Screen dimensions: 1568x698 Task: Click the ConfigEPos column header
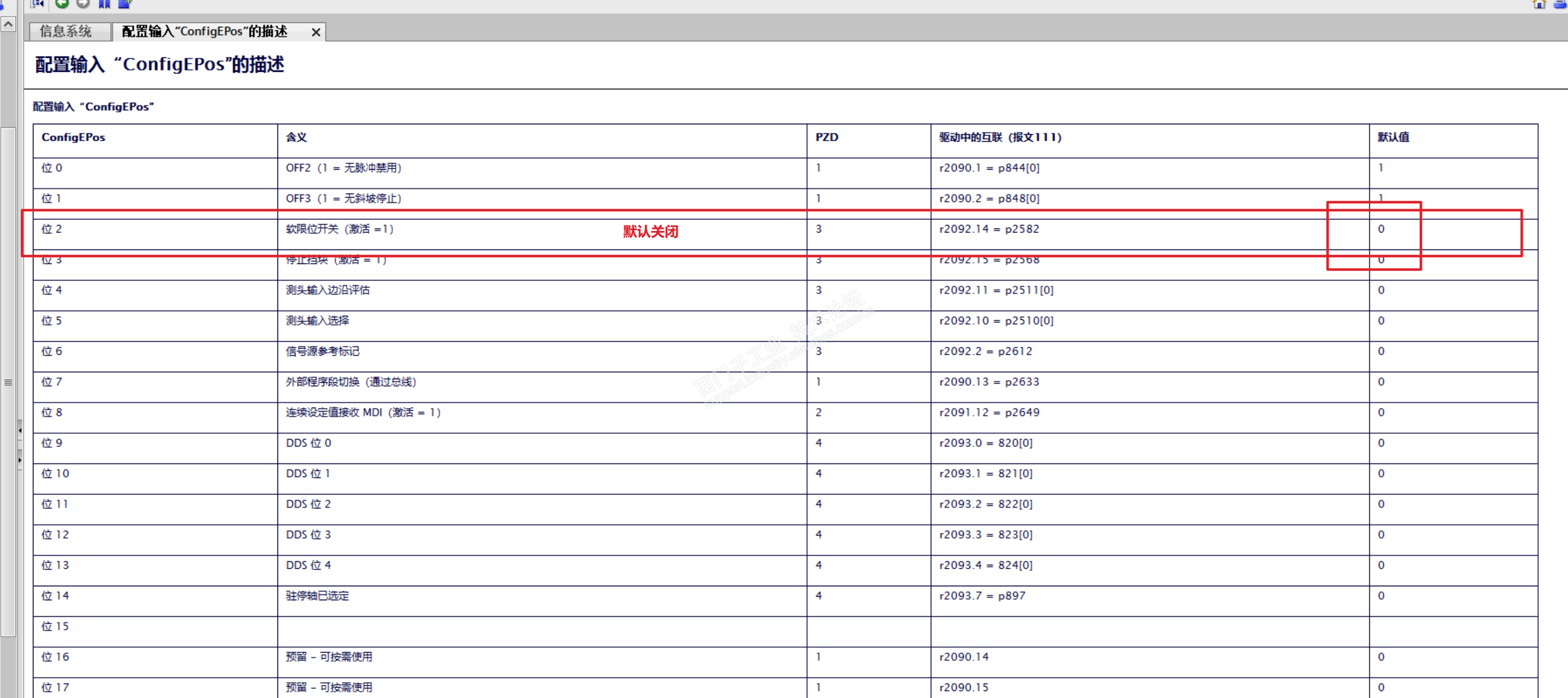[x=73, y=138]
